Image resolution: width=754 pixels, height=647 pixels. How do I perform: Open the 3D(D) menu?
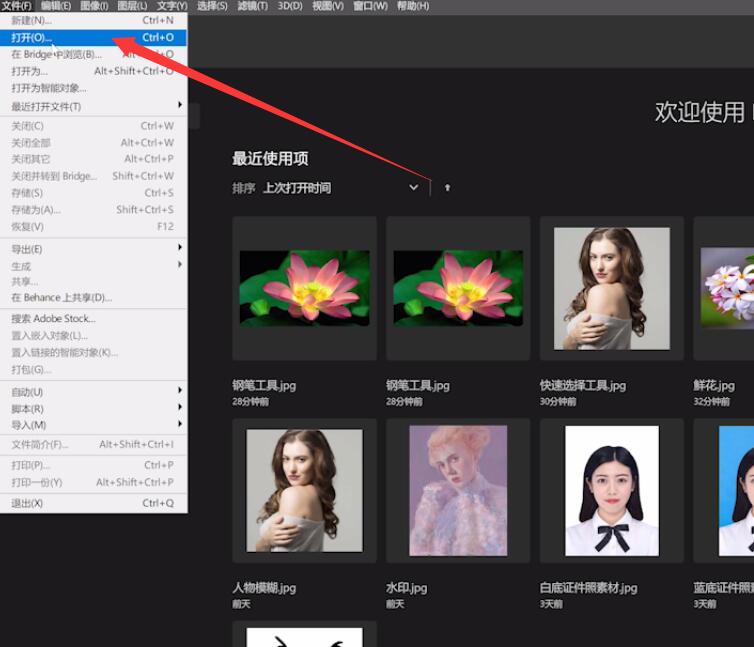[x=290, y=6]
